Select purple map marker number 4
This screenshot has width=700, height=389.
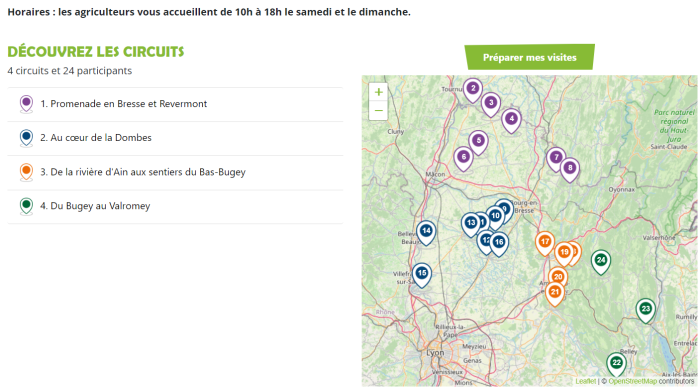click(511, 120)
